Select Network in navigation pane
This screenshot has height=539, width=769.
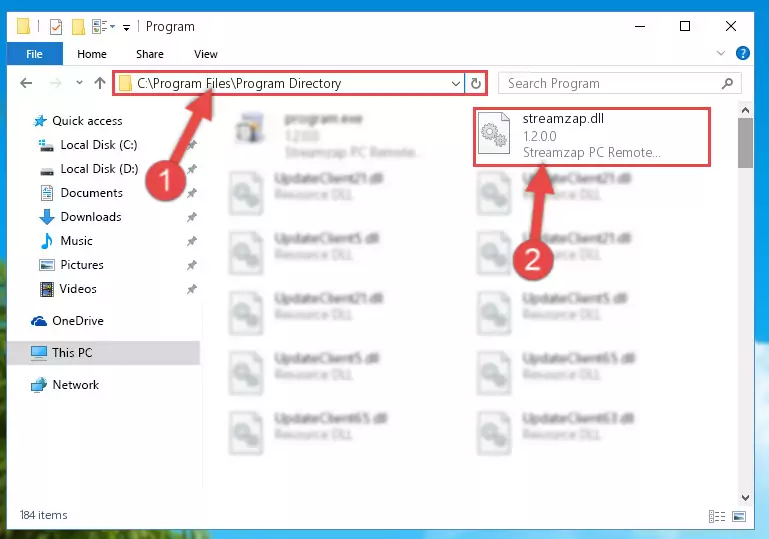76,385
